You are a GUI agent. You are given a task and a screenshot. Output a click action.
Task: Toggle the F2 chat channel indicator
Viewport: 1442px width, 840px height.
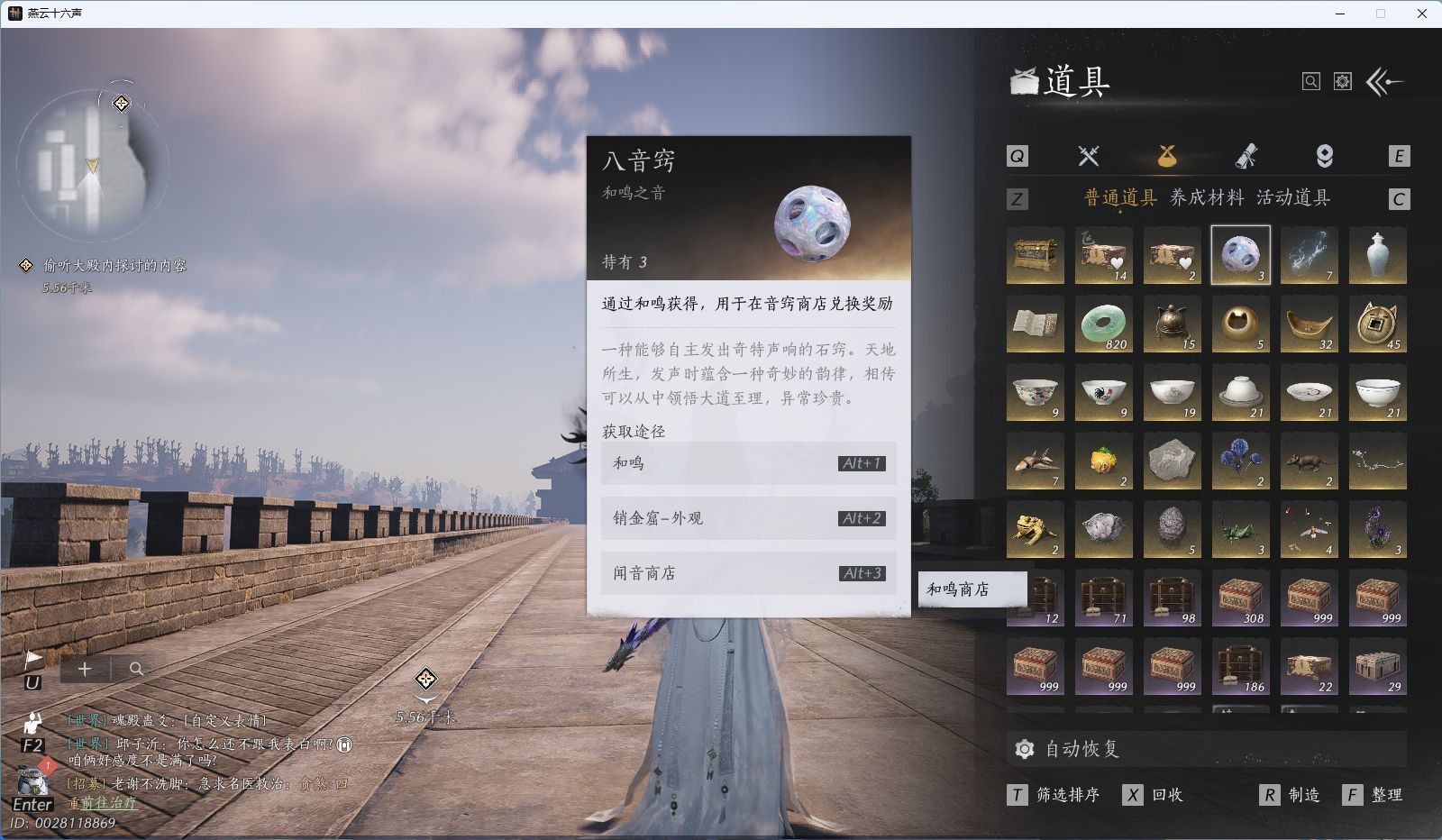[x=32, y=744]
